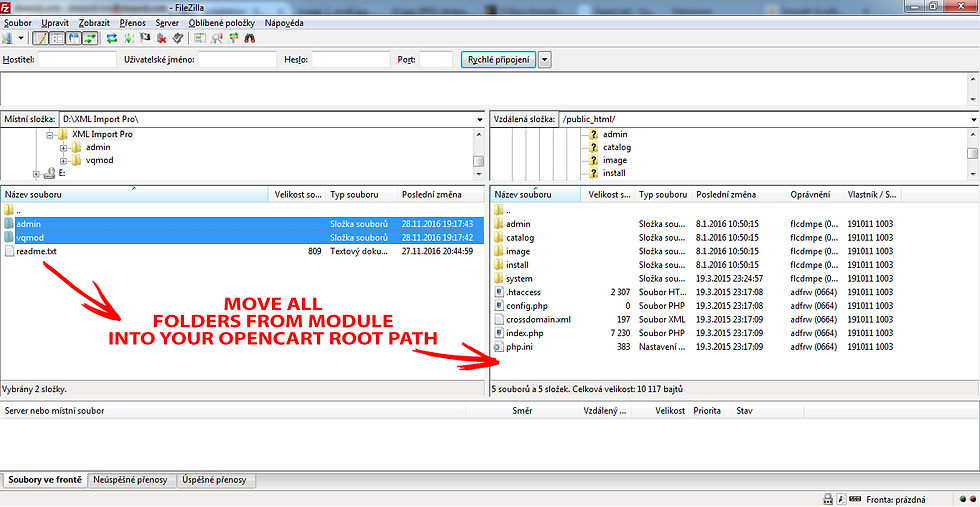Open Site Manager dropdown arrow

click(x=21, y=38)
